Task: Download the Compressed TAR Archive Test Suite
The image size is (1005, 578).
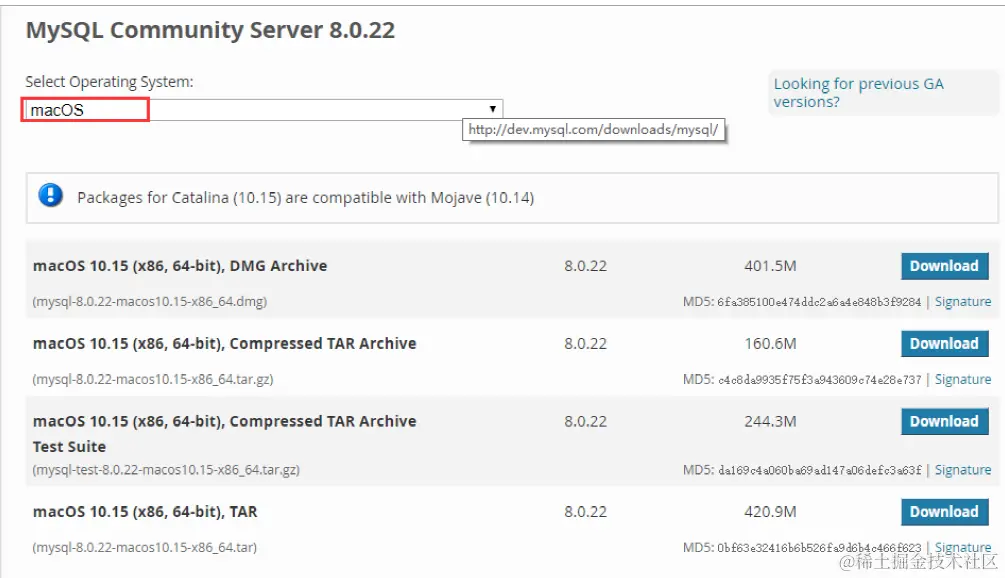Action: 944,422
